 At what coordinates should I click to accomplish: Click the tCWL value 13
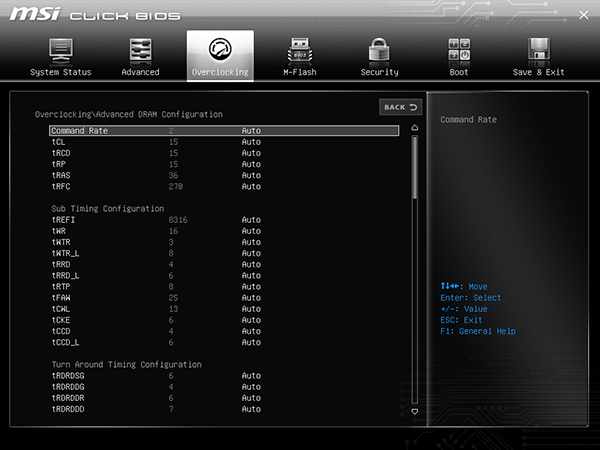(173, 309)
